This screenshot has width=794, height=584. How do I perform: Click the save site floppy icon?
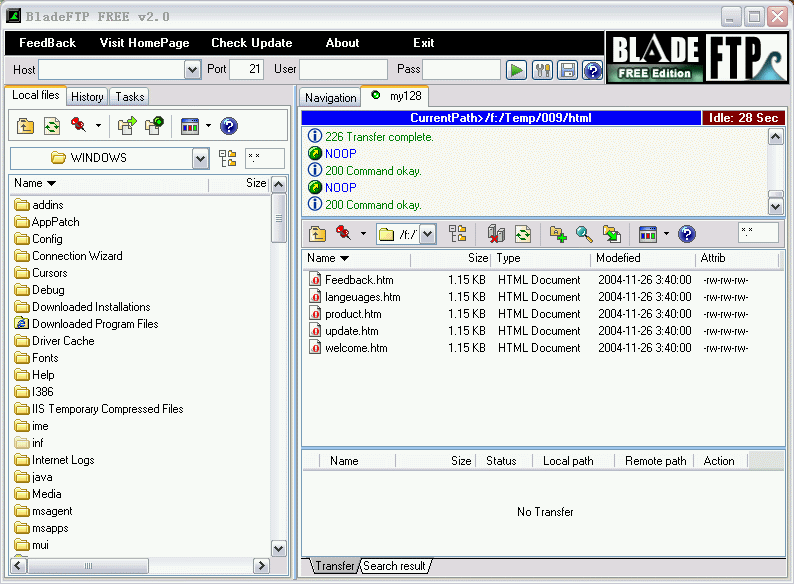[568, 70]
